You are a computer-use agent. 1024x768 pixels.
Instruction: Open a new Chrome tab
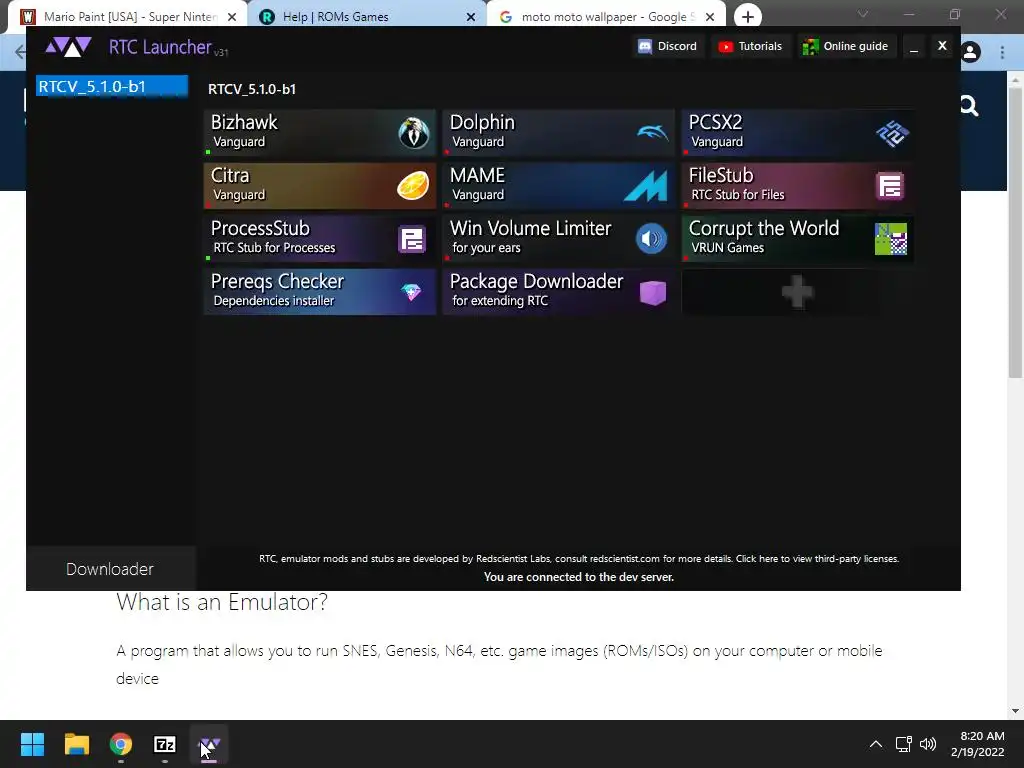pyautogui.click(x=748, y=17)
